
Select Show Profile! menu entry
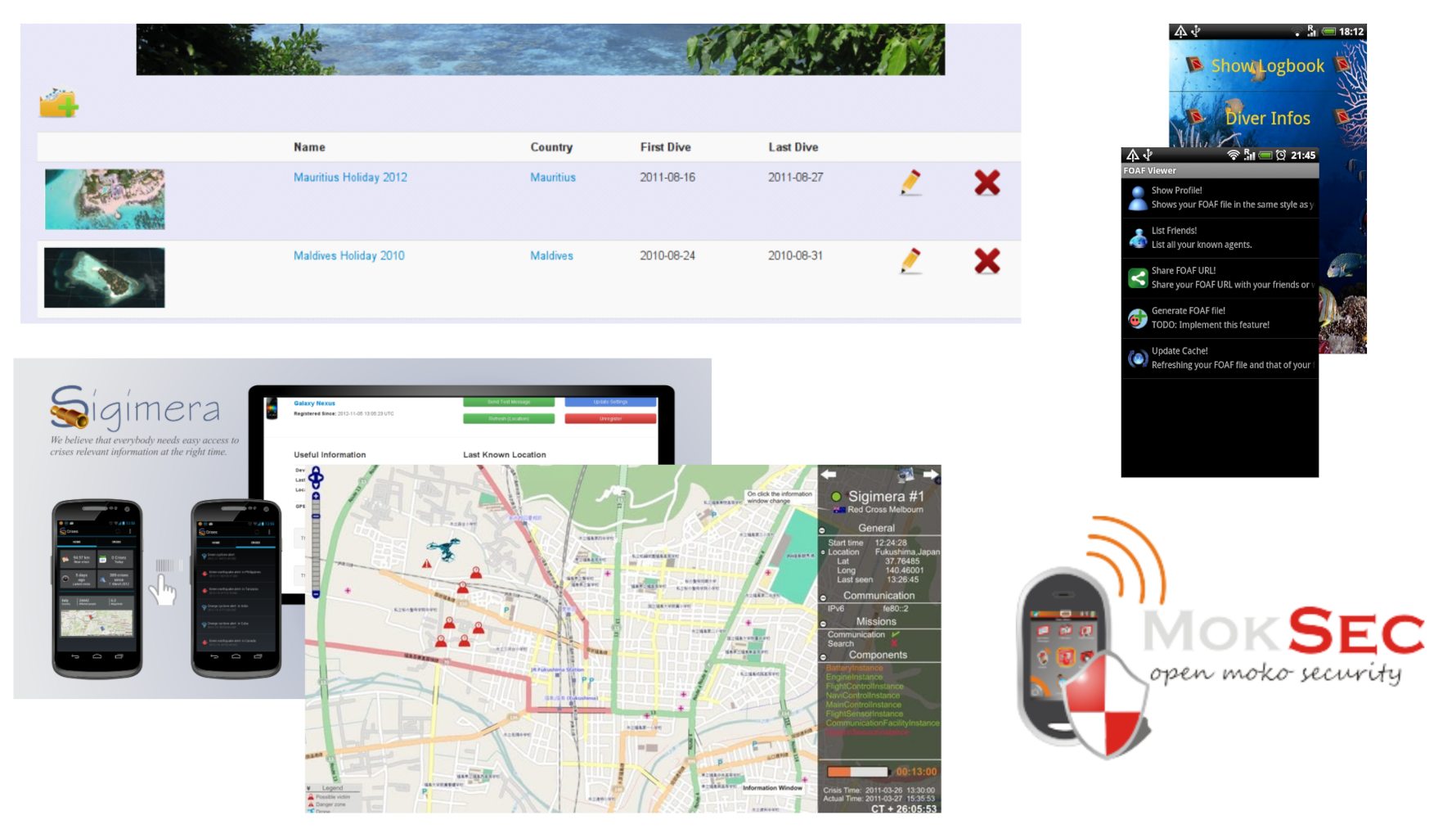pyautogui.click(x=1219, y=197)
